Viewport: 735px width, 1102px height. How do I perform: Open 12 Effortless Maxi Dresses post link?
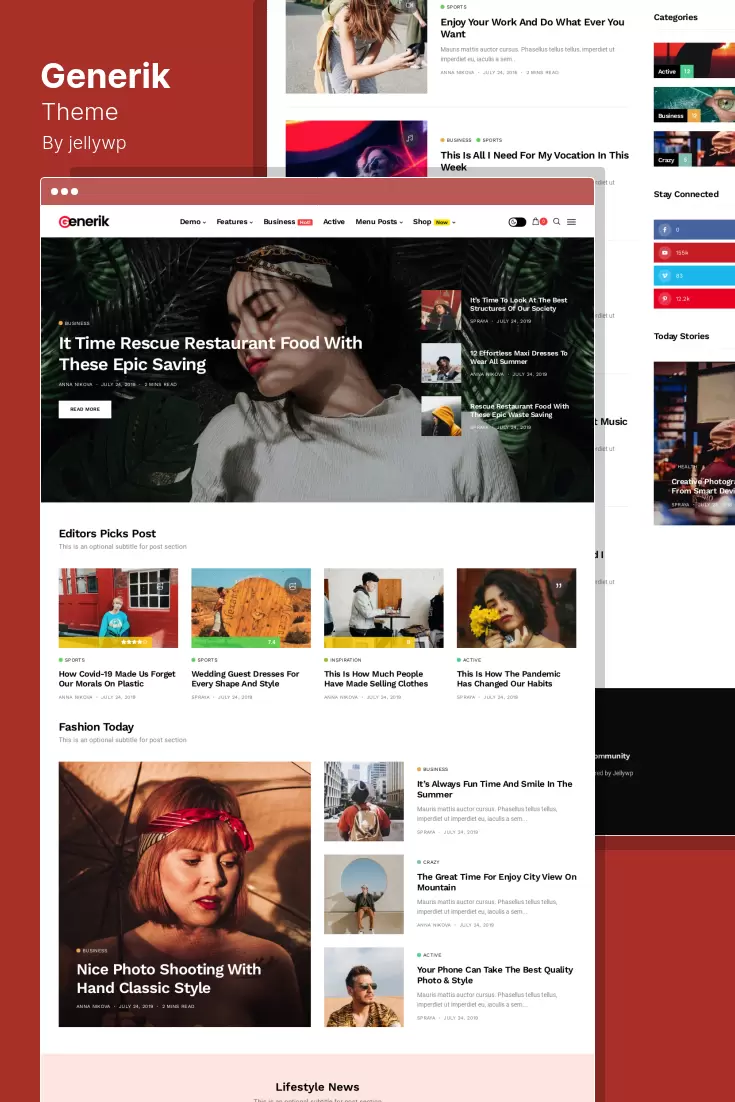[x=519, y=357]
